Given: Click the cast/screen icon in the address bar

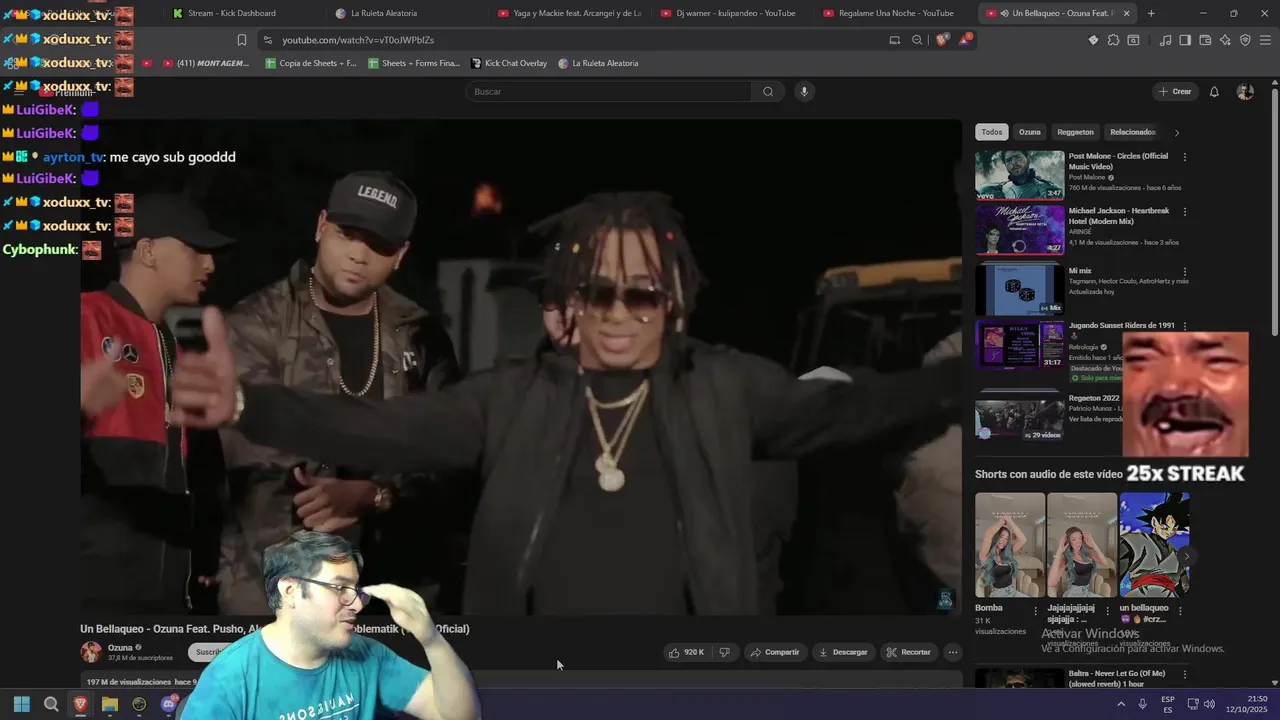Looking at the screenshot, I should (x=895, y=40).
